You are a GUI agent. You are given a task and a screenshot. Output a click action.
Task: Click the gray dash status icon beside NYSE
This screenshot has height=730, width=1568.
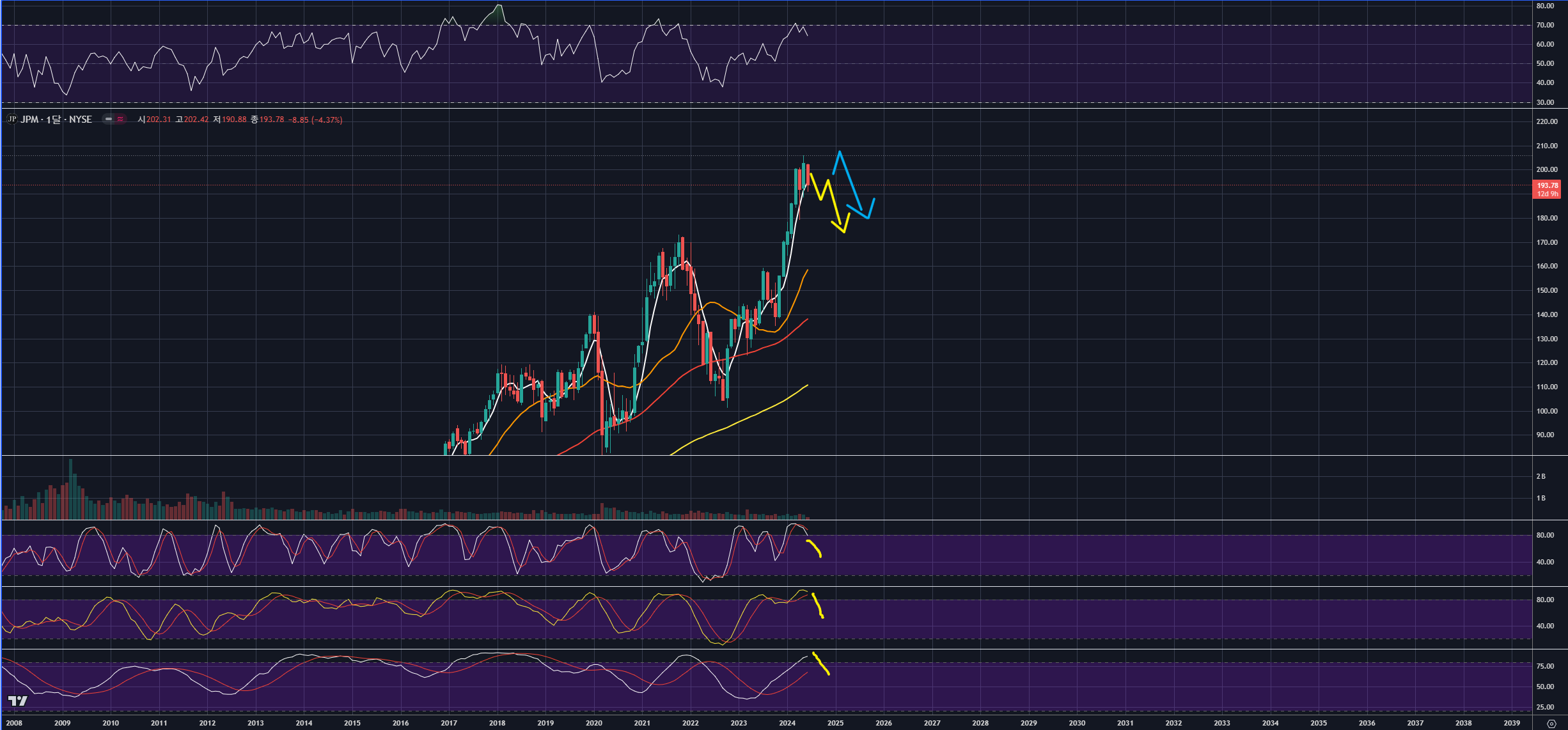[109, 120]
